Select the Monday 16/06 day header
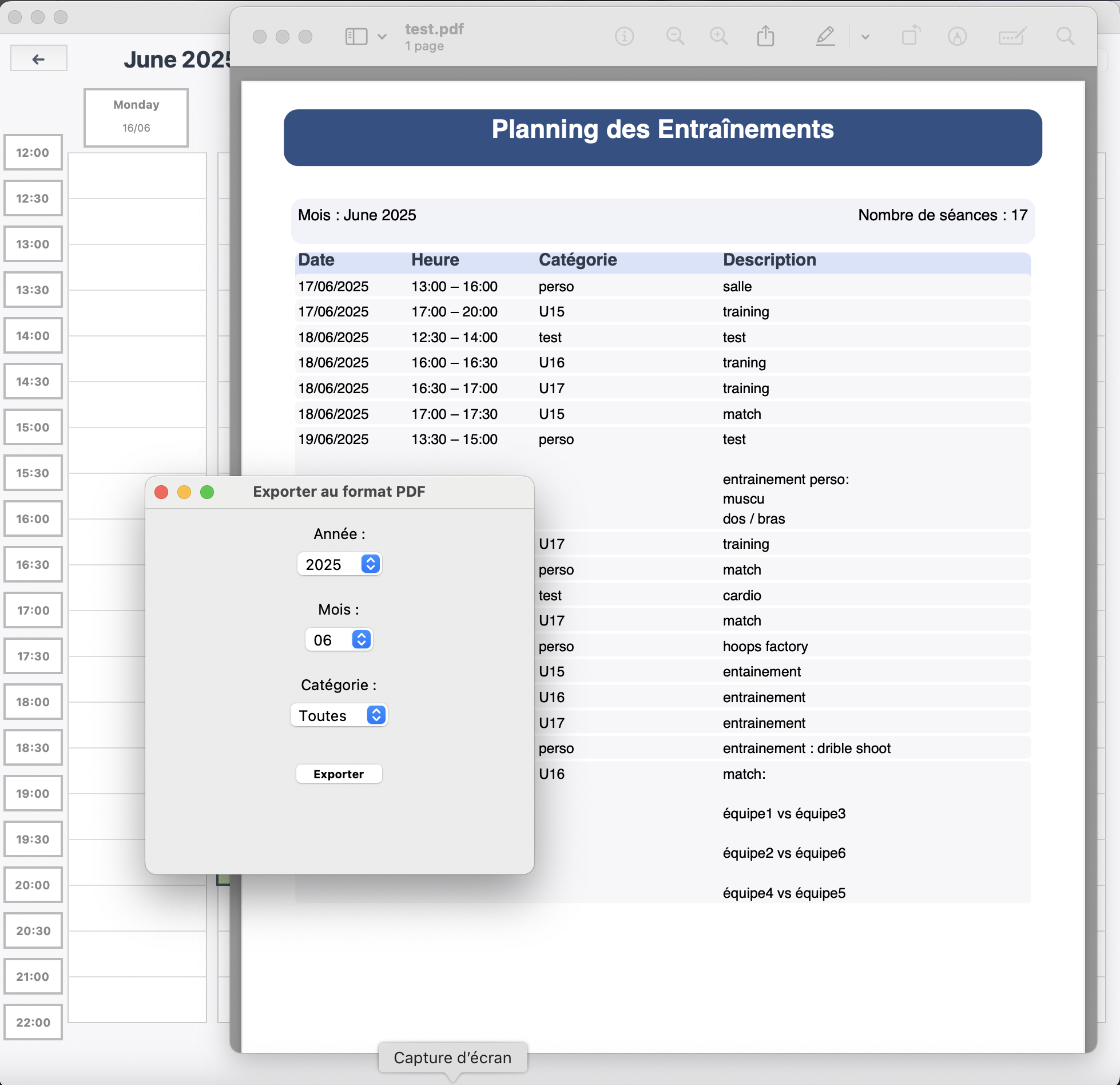Screen dimensions: 1120x1085 (x=136, y=117)
